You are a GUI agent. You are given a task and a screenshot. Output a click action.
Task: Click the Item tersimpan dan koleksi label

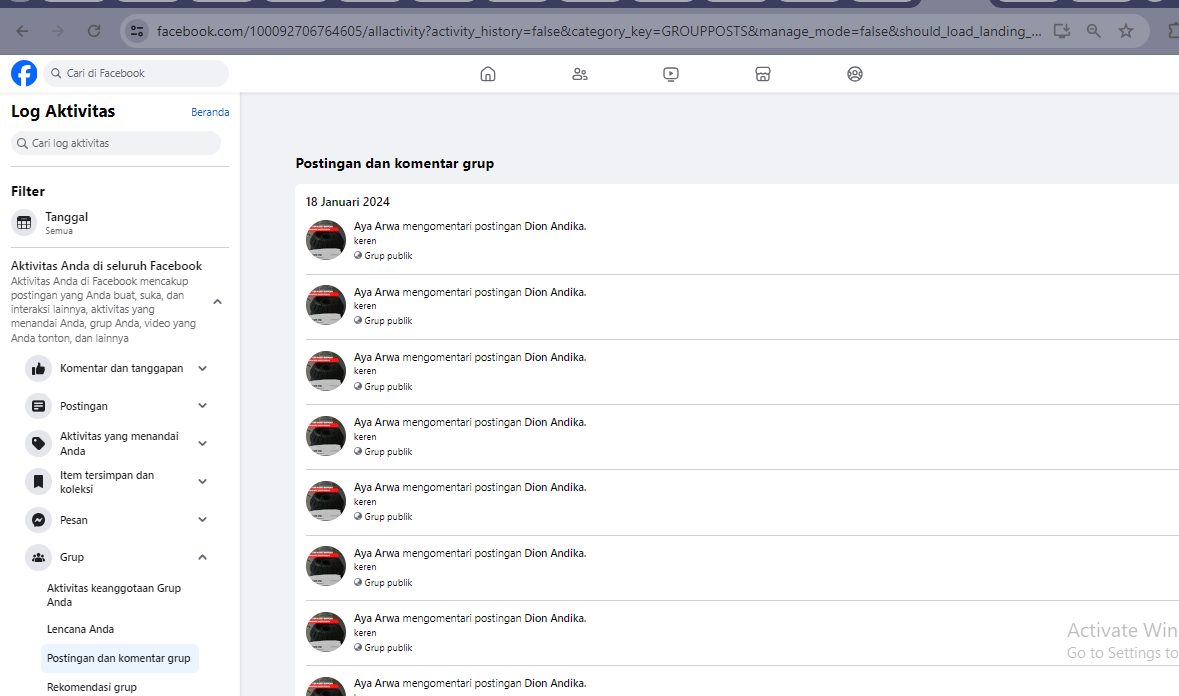click(x=107, y=482)
